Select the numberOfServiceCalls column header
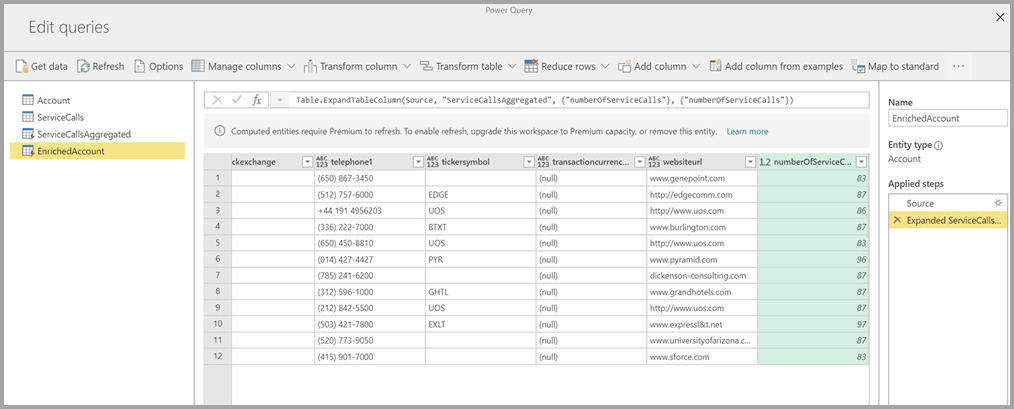This screenshot has height=409, width=1014. pos(812,162)
